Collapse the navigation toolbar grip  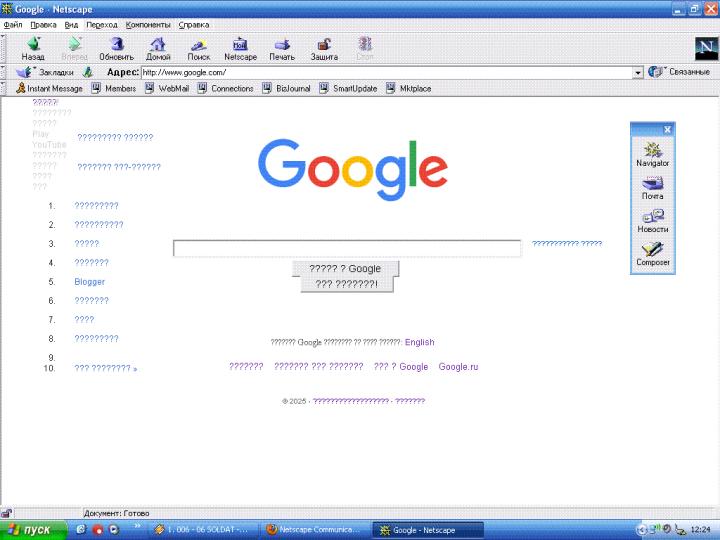[3, 49]
